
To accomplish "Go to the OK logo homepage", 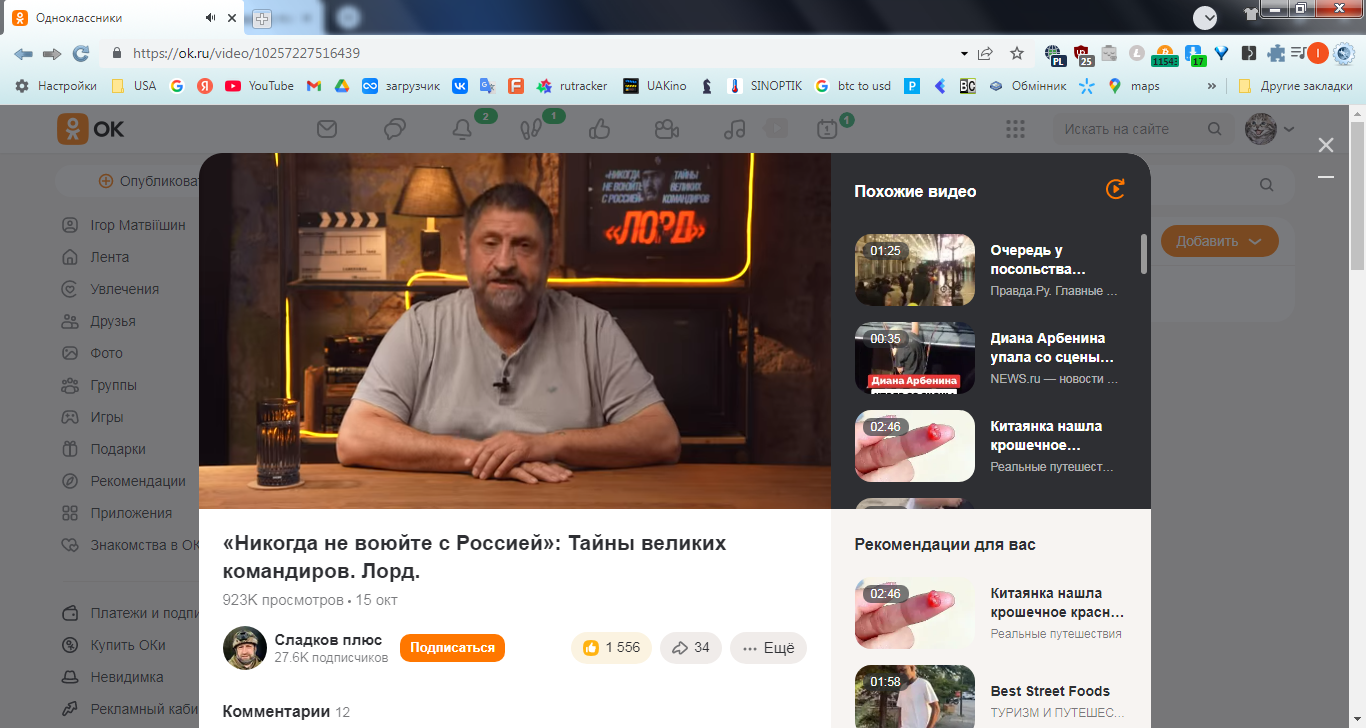I will point(91,129).
